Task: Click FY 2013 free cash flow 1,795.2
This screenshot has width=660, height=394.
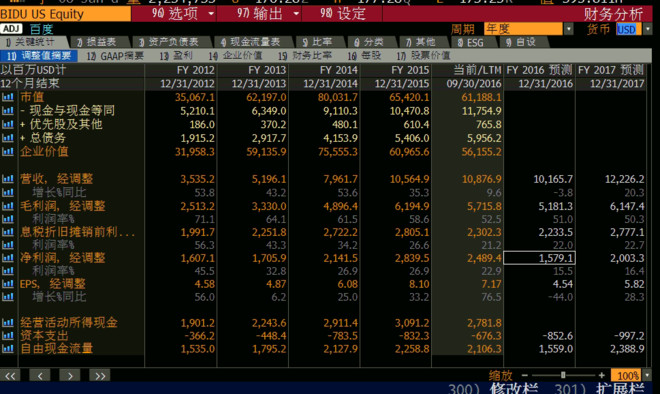Action: click(x=269, y=349)
